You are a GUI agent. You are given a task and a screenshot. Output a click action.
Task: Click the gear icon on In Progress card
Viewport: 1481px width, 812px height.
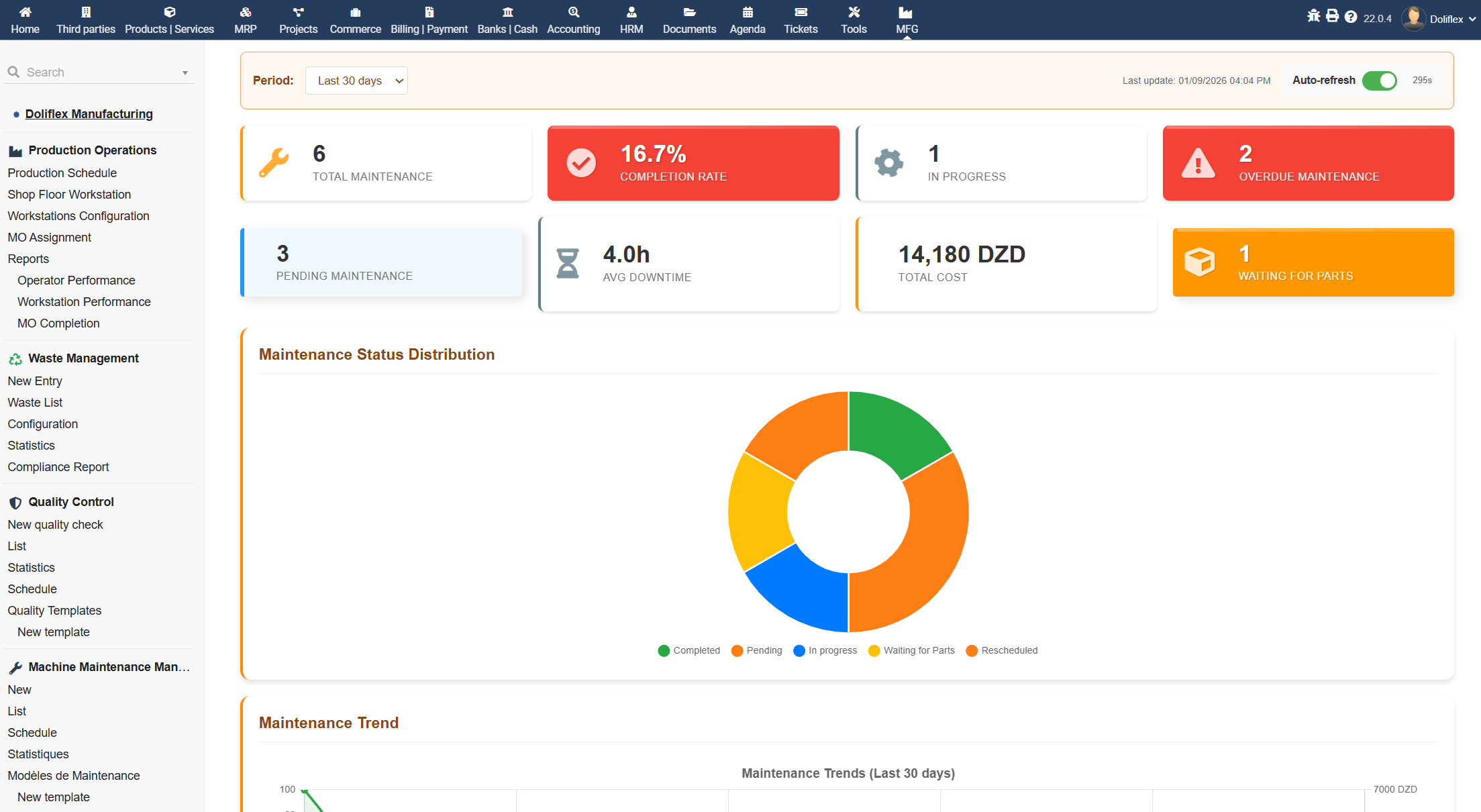tap(888, 162)
